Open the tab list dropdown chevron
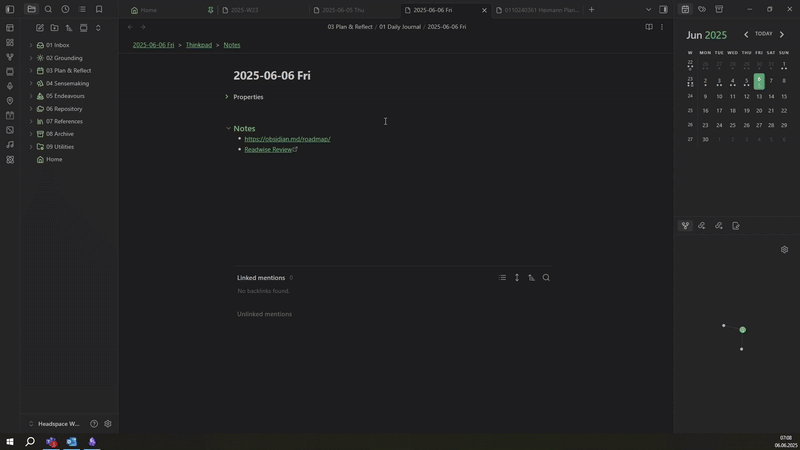Screen dimensions: 800x450 [x=648, y=10]
